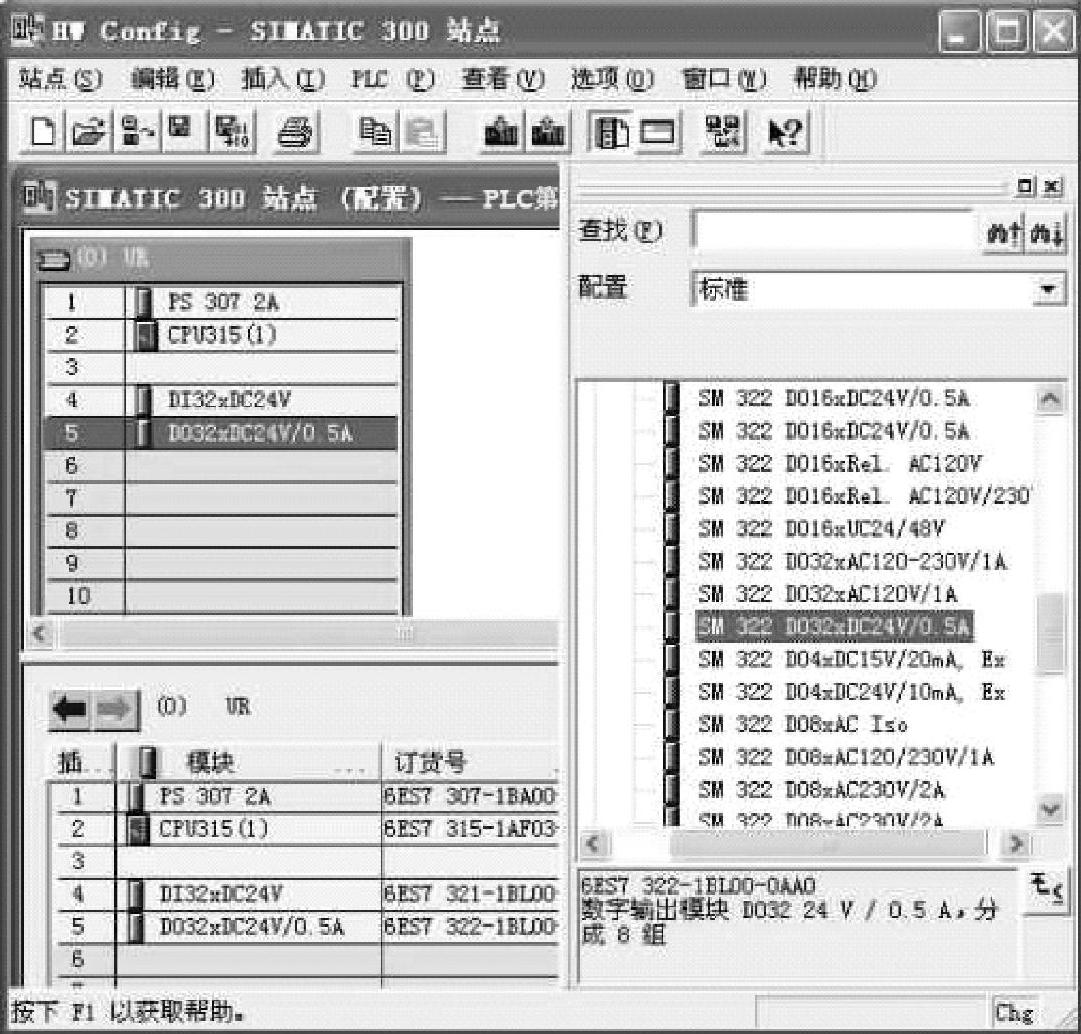The width and height of the screenshot is (1081, 1034).
Task: Select detail row order number 6ES7 315-1AF03
Action: pyautogui.click(x=470, y=829)
